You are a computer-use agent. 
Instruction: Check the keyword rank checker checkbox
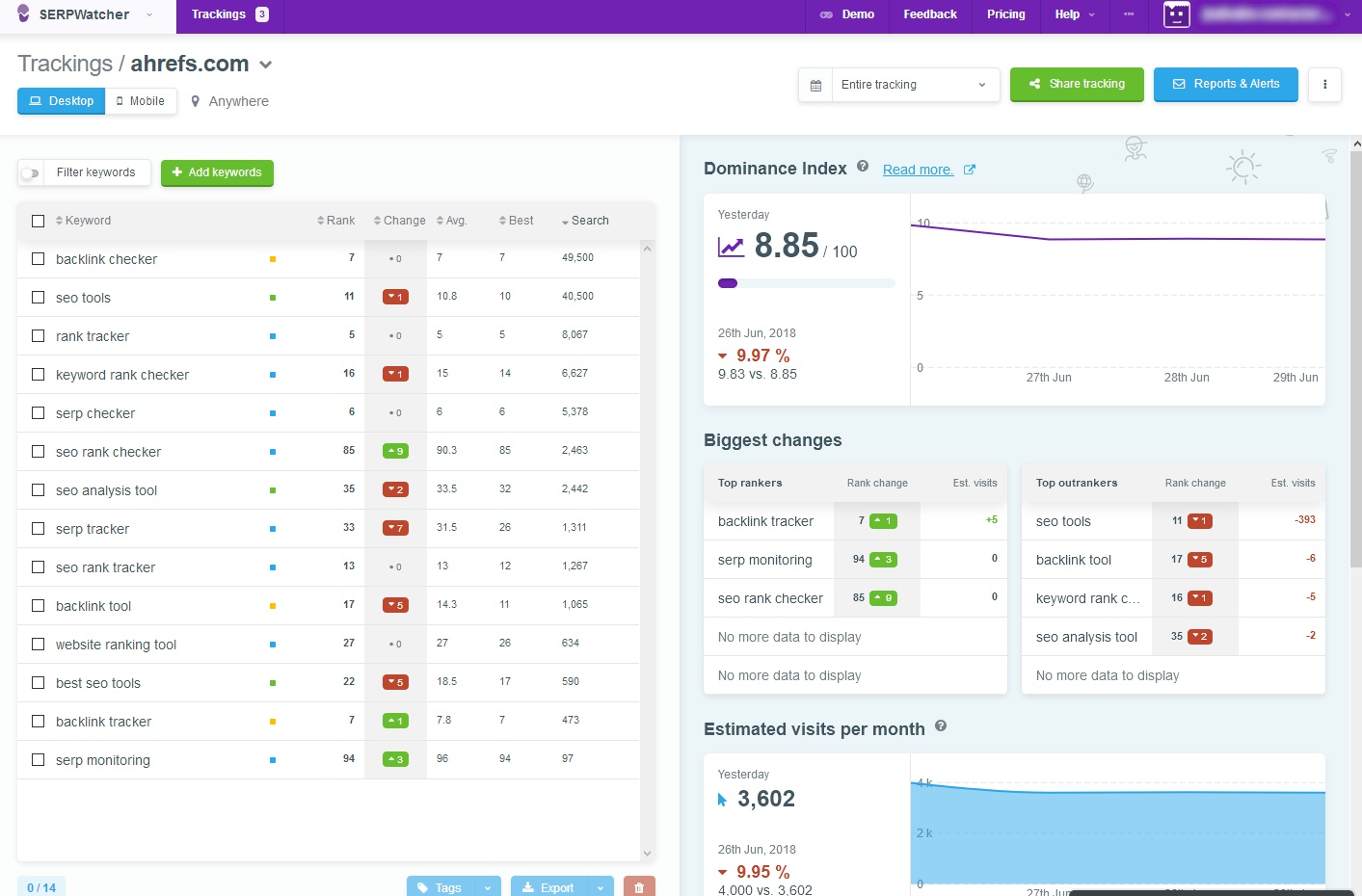(39, 375)
